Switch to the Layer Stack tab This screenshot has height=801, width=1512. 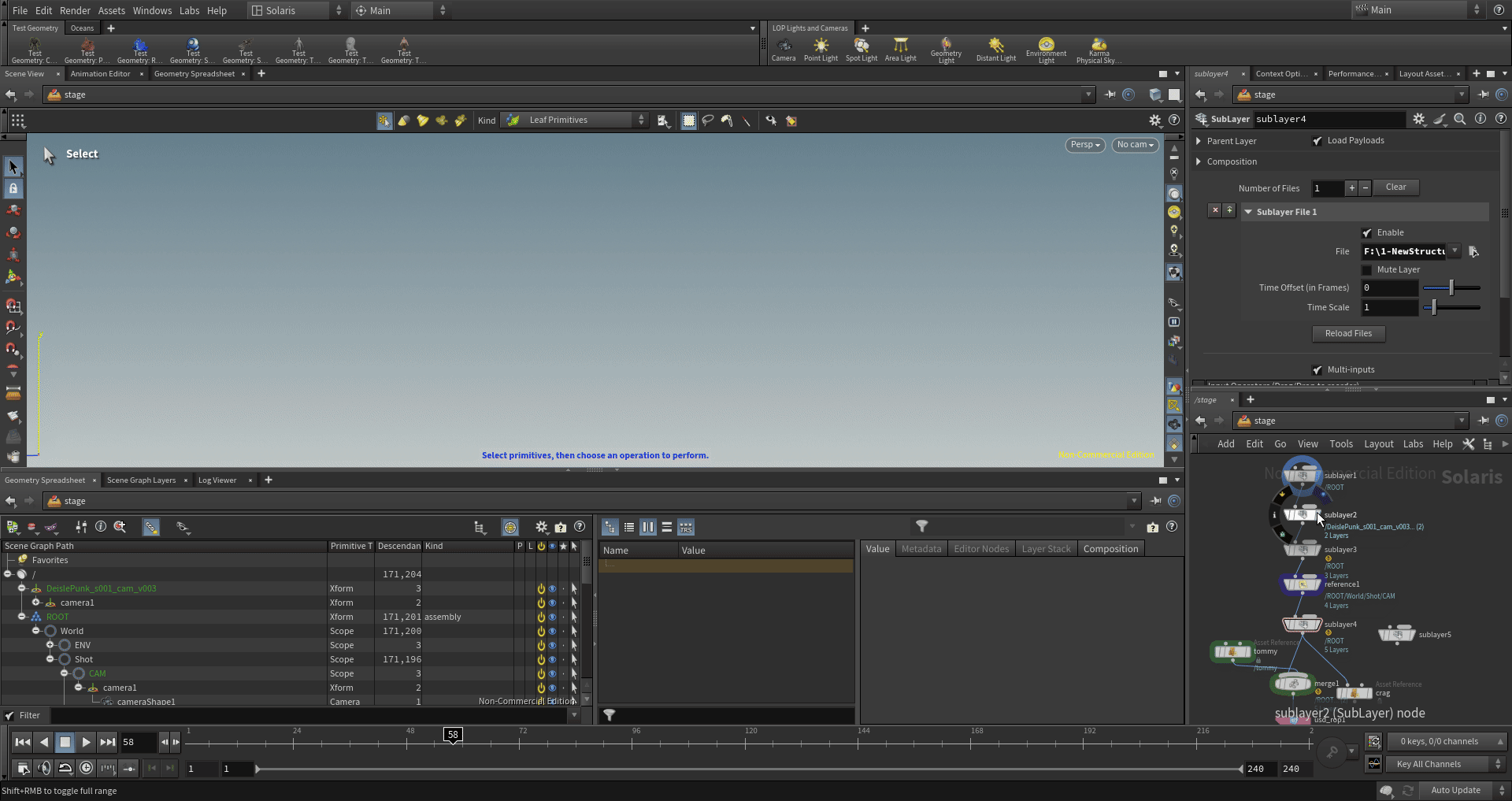click(x=1046, y=549)
